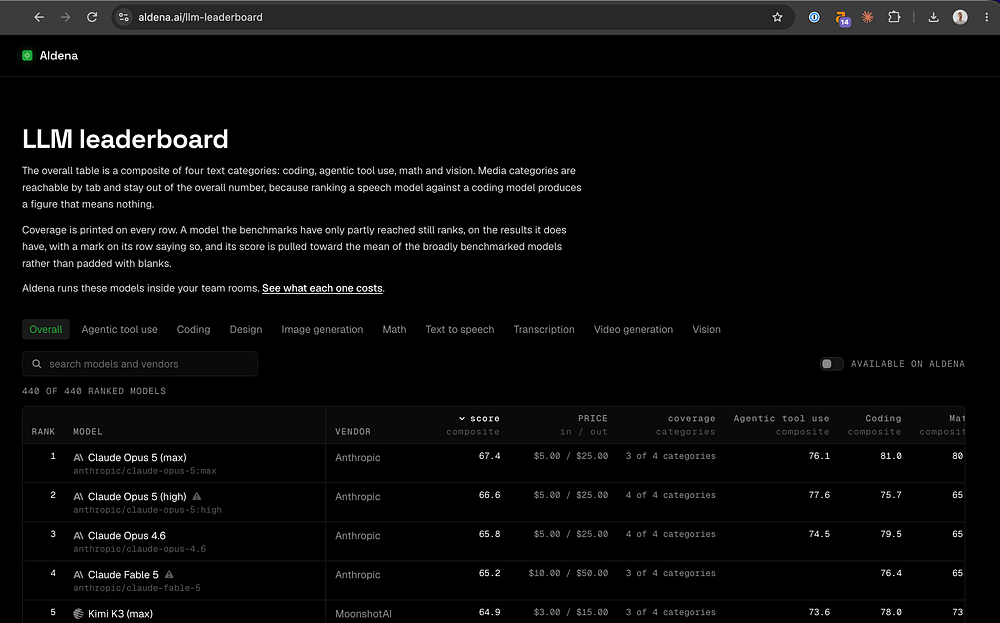Click the VENDOR column header

pyautogui.click(x=353, y=432)
